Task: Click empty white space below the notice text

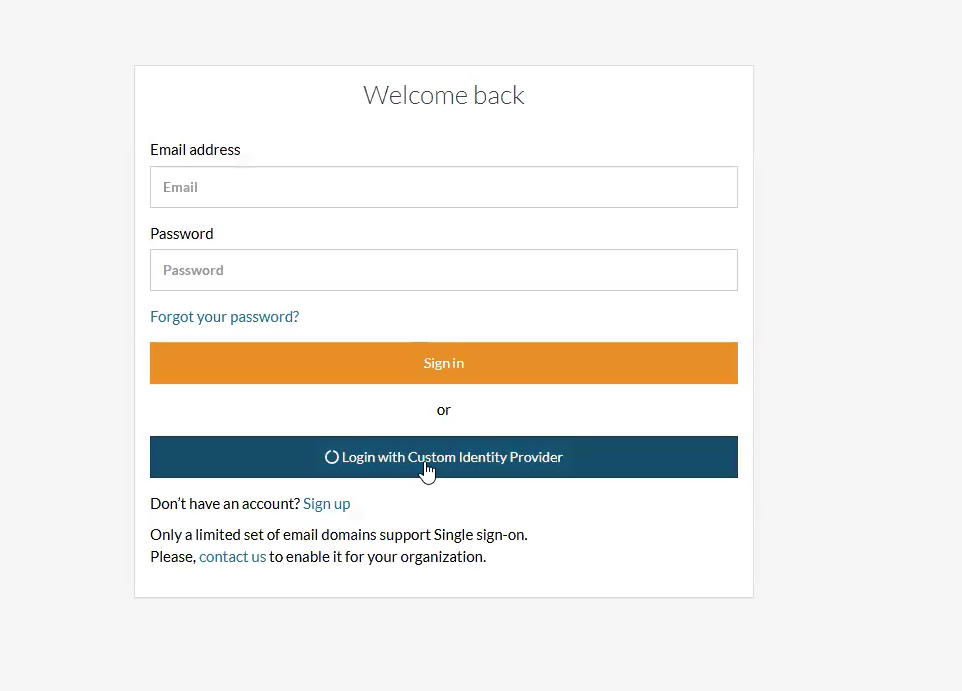Action: 443,581
